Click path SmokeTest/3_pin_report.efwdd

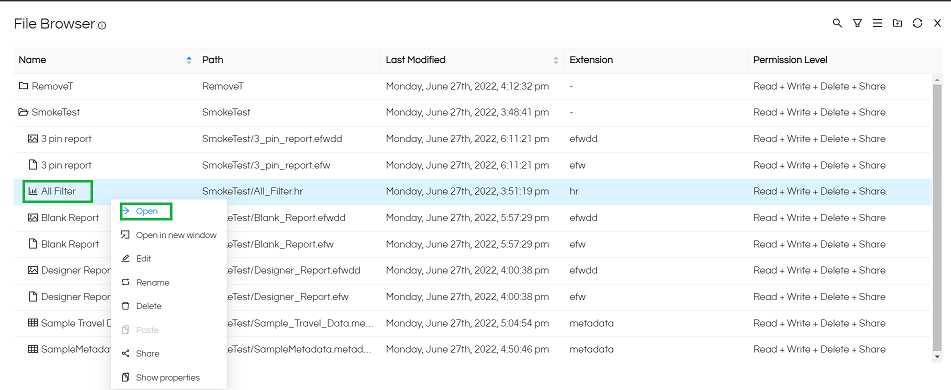[272, 139]
